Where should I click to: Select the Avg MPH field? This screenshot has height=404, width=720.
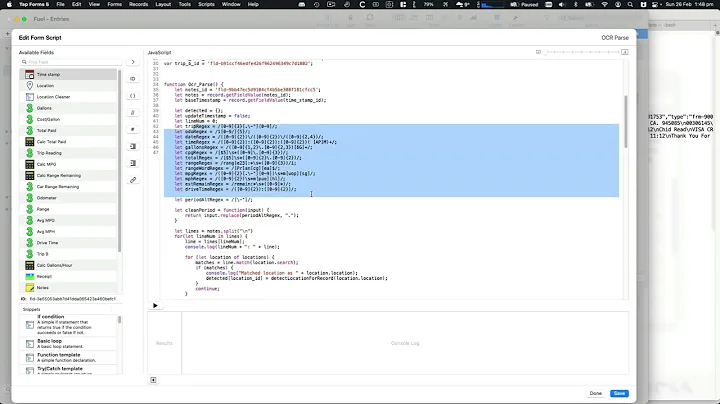69,231
